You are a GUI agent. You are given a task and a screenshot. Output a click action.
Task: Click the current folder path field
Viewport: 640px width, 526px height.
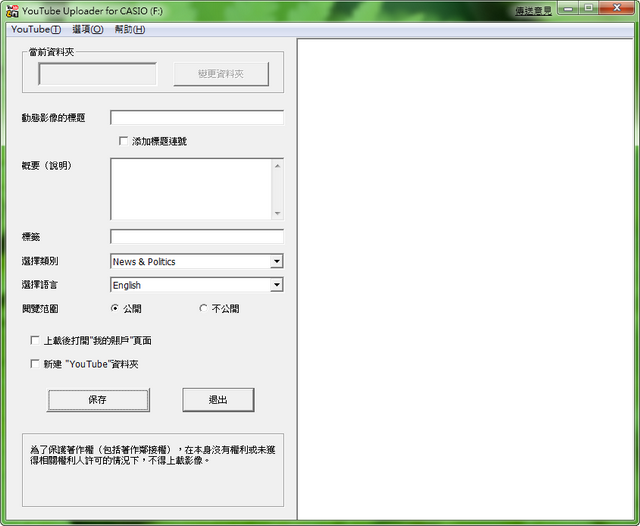pyautogui.click(x=98, y=74)
